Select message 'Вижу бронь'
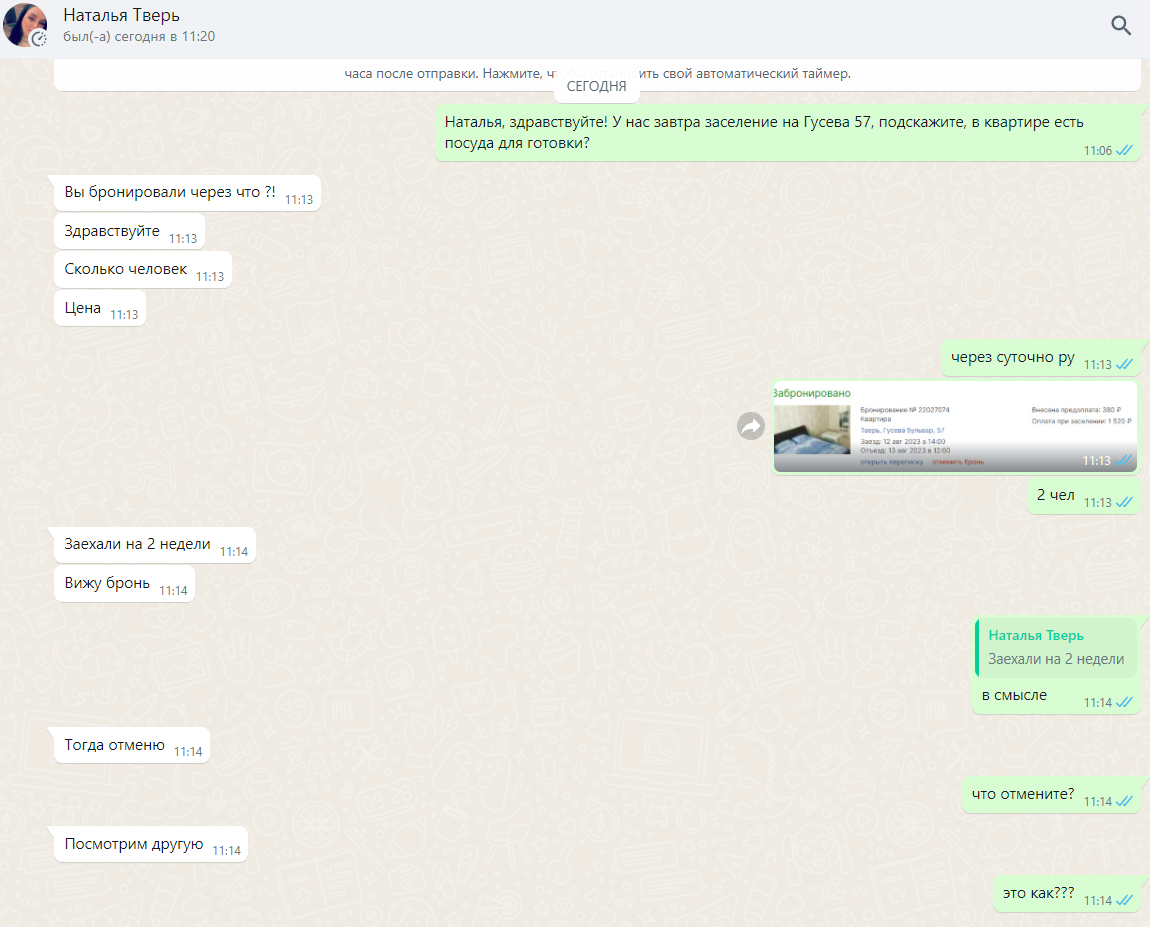 click(124, 584)
